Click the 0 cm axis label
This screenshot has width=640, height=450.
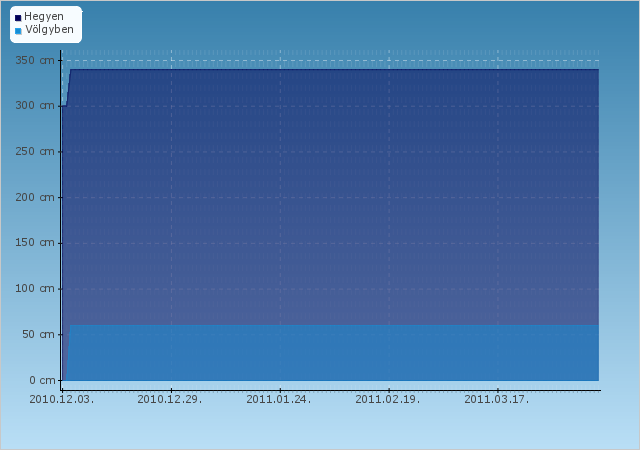[42, 380]
